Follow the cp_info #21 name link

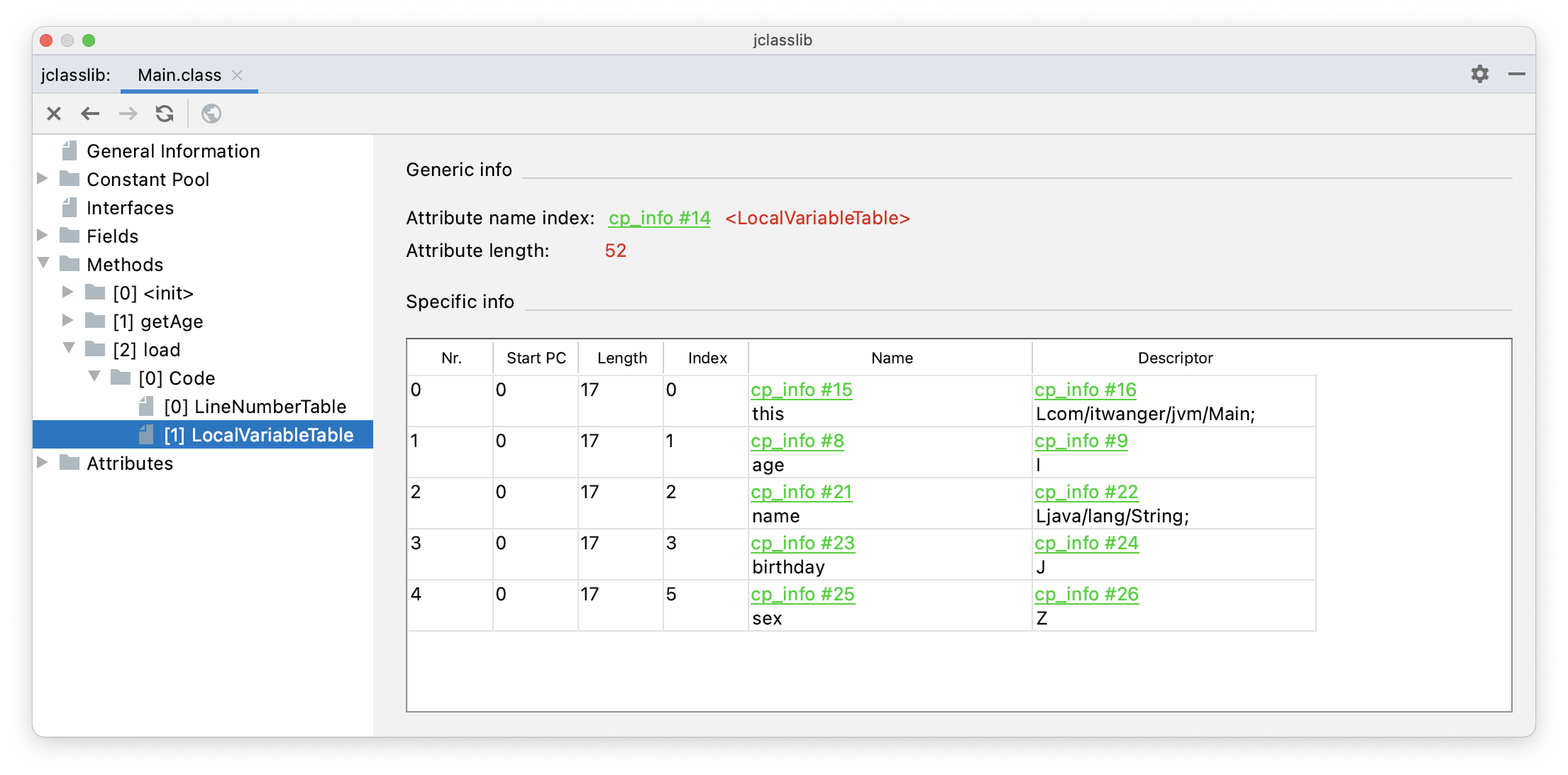tap(801, 492)
